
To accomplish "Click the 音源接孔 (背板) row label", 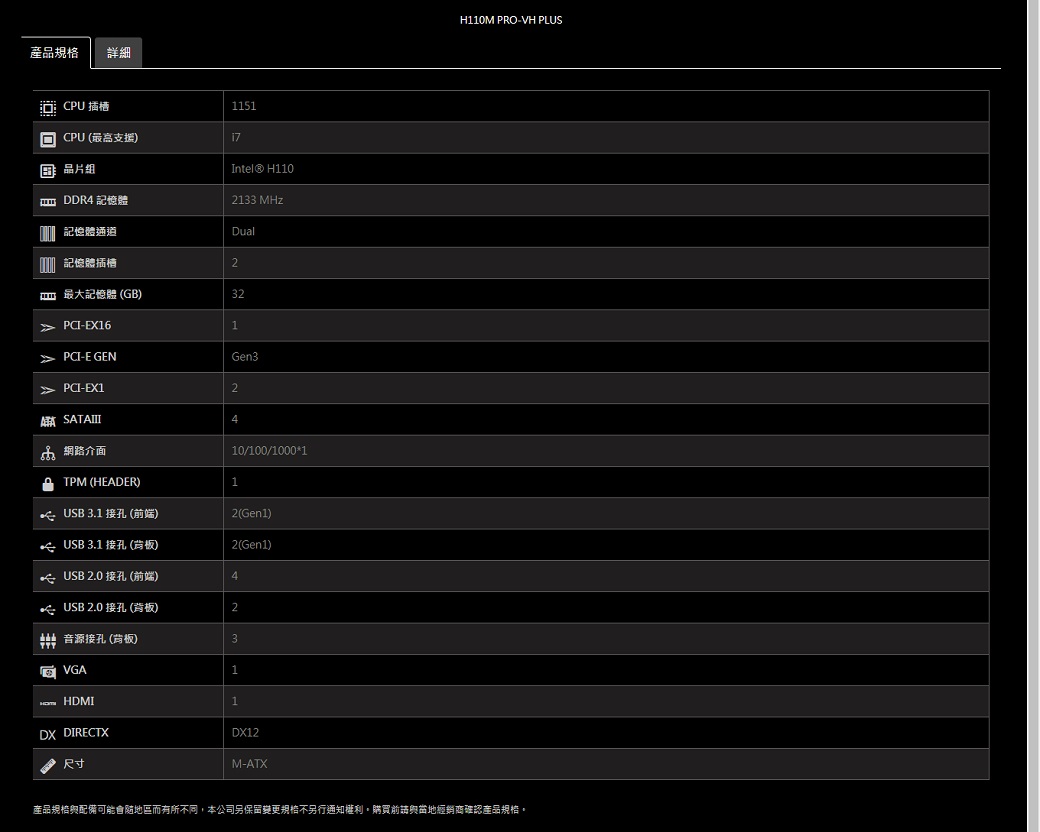I will 100,638.
